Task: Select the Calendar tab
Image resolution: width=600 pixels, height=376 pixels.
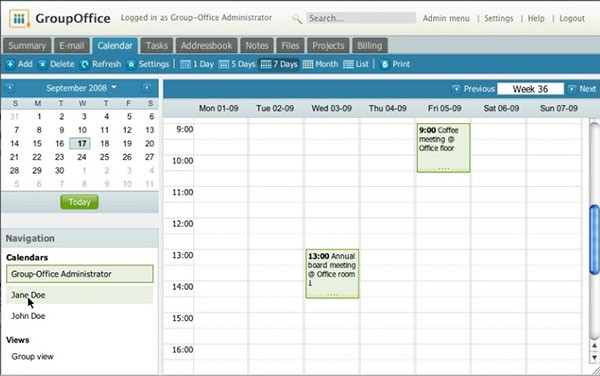Action: click(x=115, y=46)
